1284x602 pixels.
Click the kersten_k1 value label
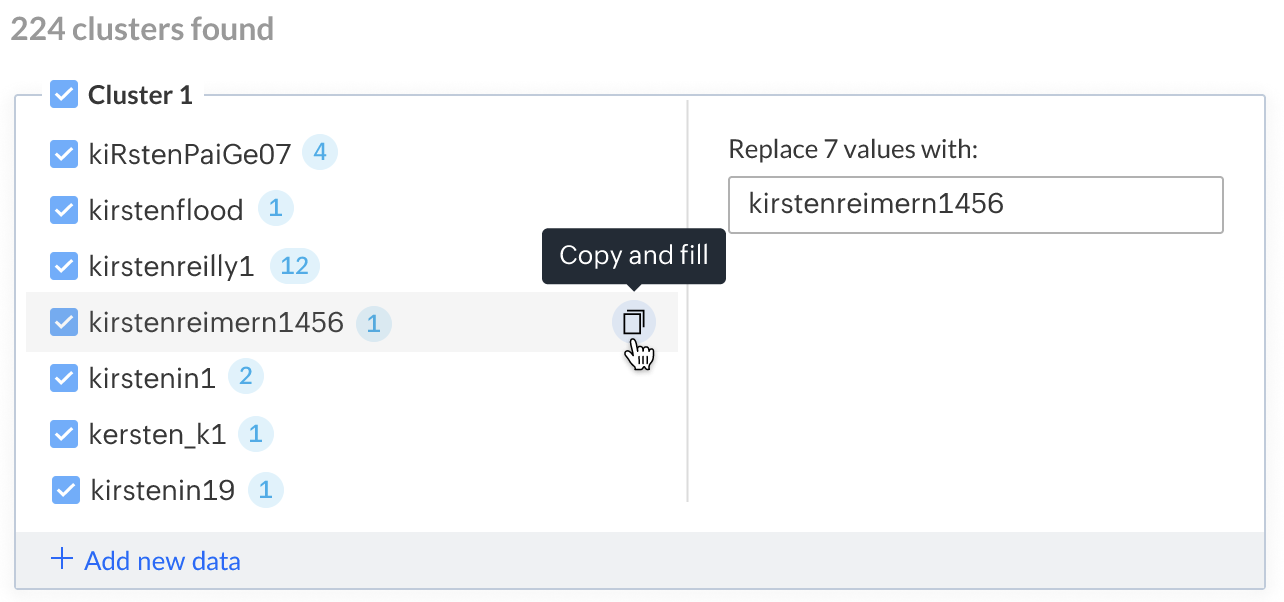(157, 434)
